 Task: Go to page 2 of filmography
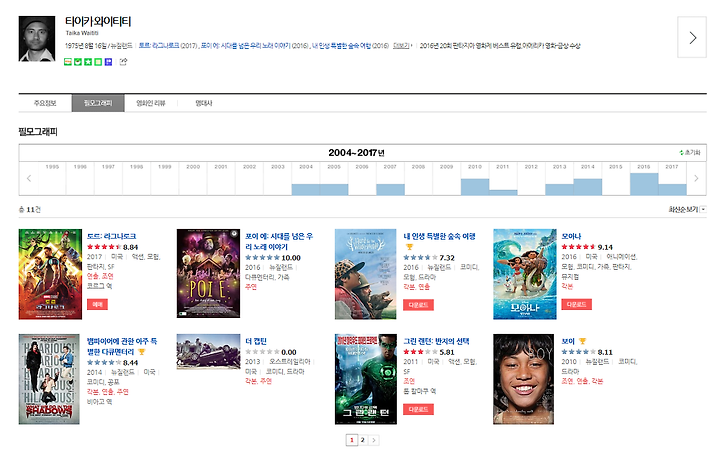(362, 440)
